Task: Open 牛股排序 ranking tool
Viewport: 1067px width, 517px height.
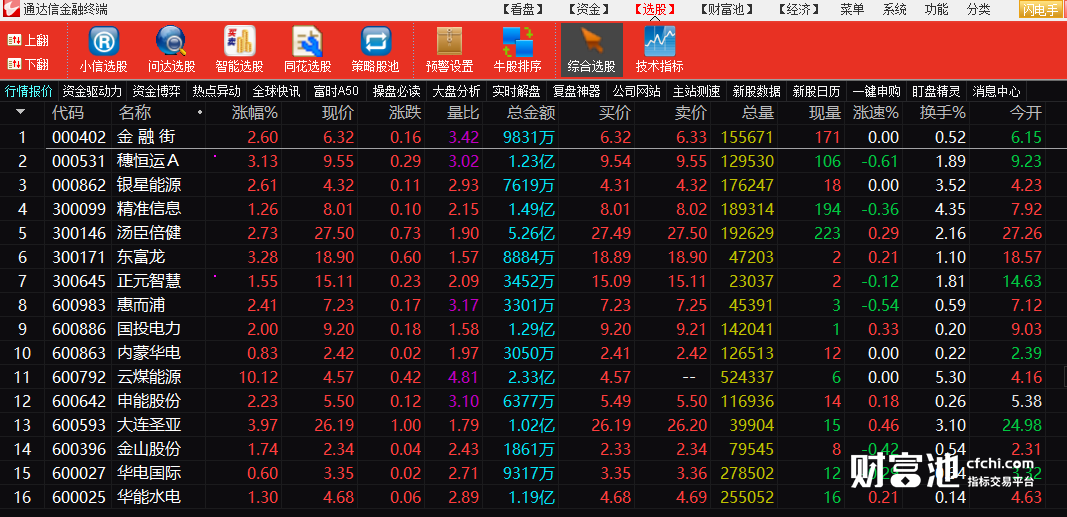Action: (518, 49)
